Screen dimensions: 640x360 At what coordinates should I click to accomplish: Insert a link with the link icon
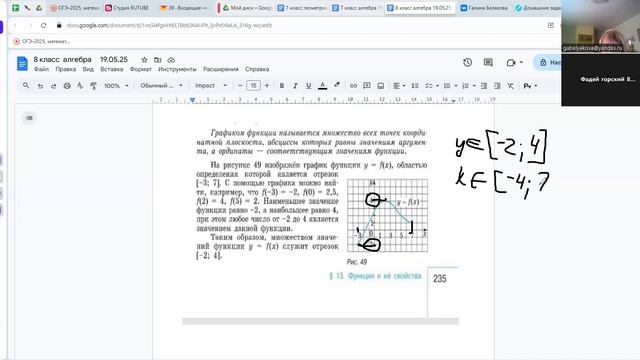353,86
